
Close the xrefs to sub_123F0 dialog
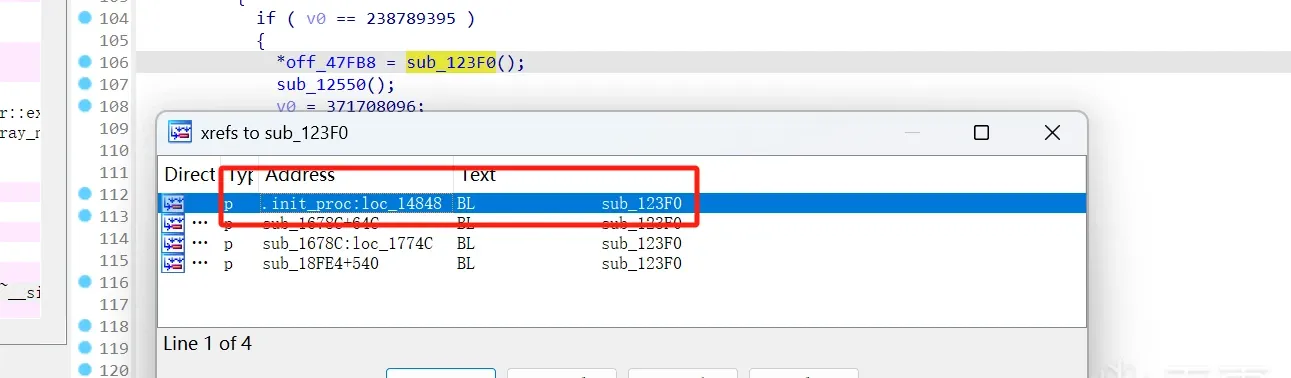1052,133
